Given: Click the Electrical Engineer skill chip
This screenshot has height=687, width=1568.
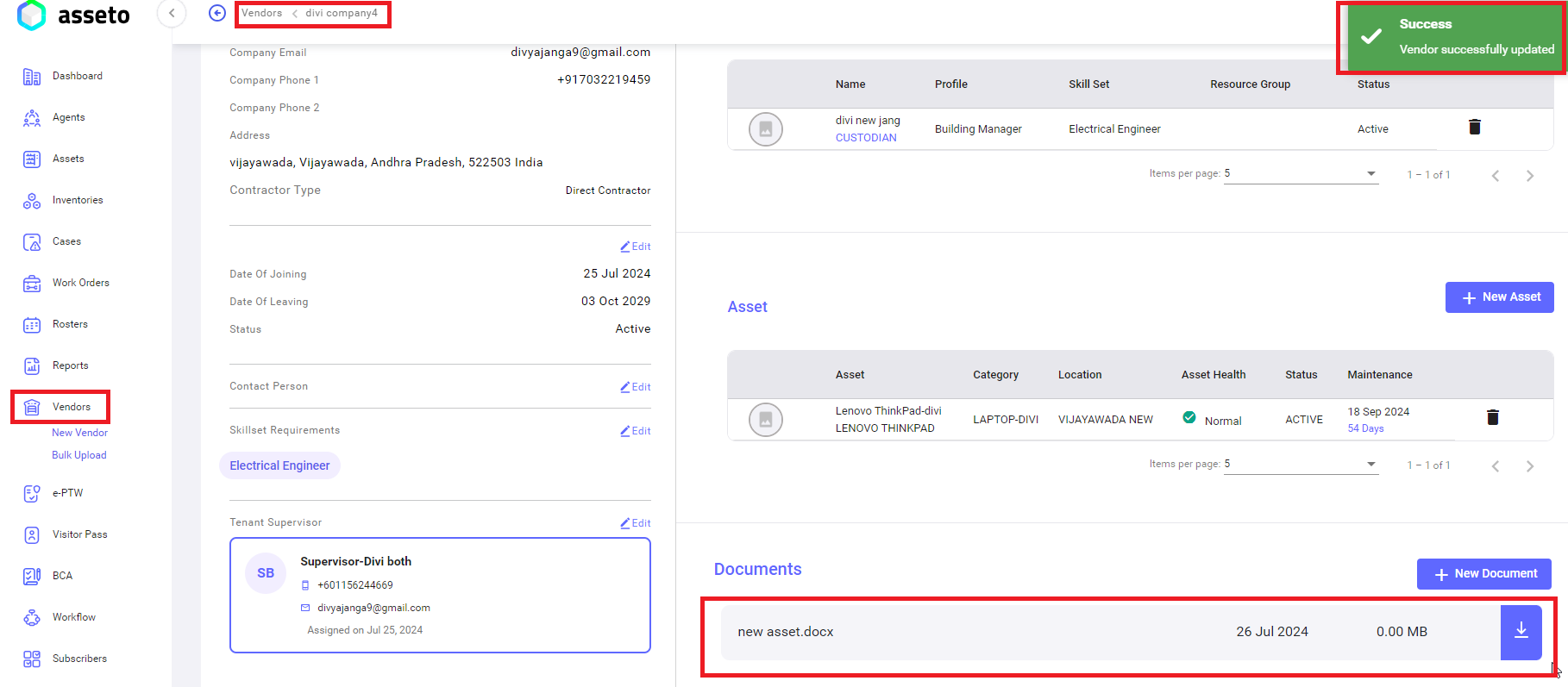Looking at the screenshot, I should (x=279, y=465).
